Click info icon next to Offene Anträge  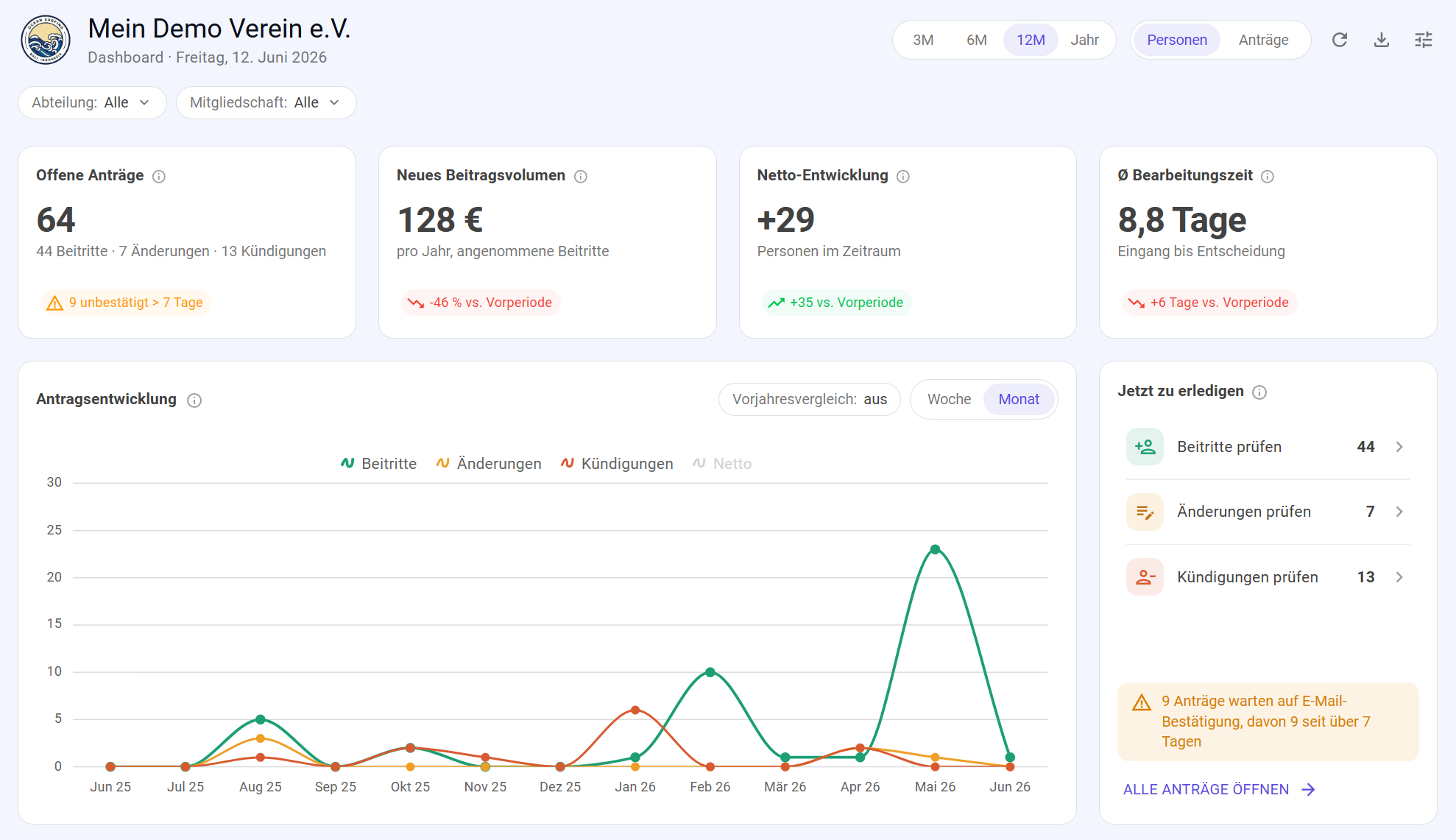coord(159,176)
